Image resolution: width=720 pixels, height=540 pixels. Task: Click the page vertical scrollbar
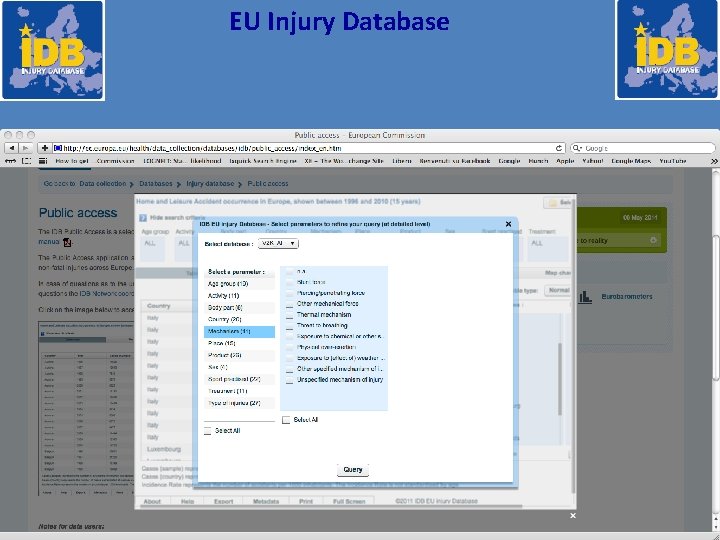click(x=715, y=308)
